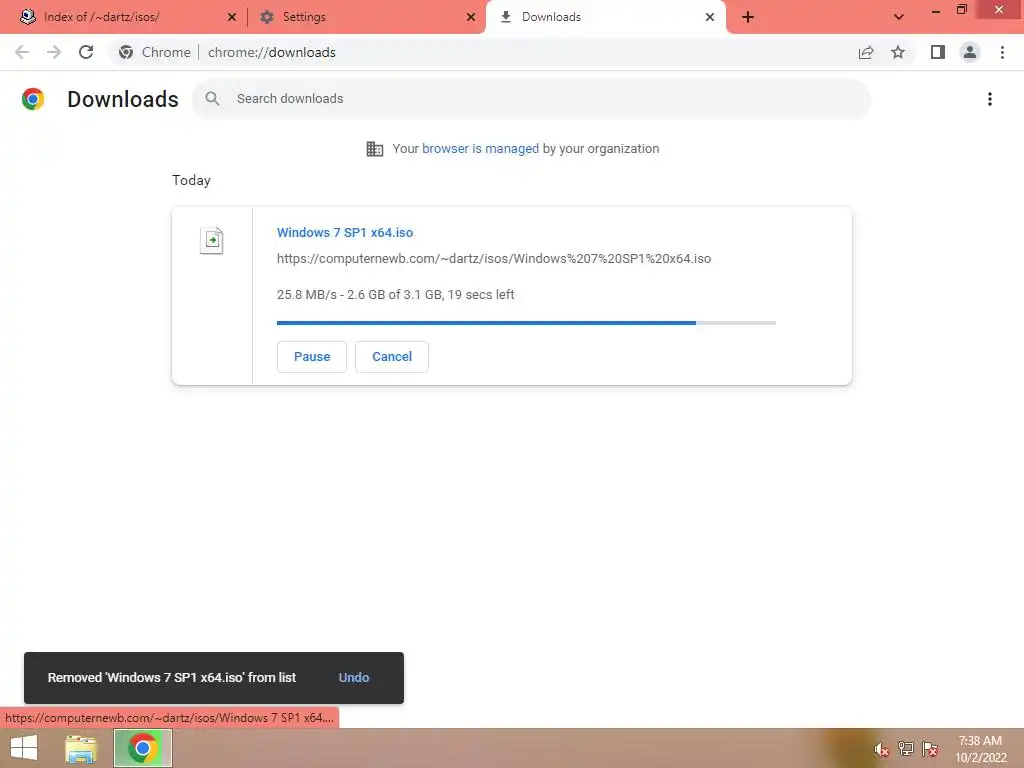This screenshot has height=768, width=1024.
Task: Focus the Search downloads field
Action: click(x=531, y=99)
